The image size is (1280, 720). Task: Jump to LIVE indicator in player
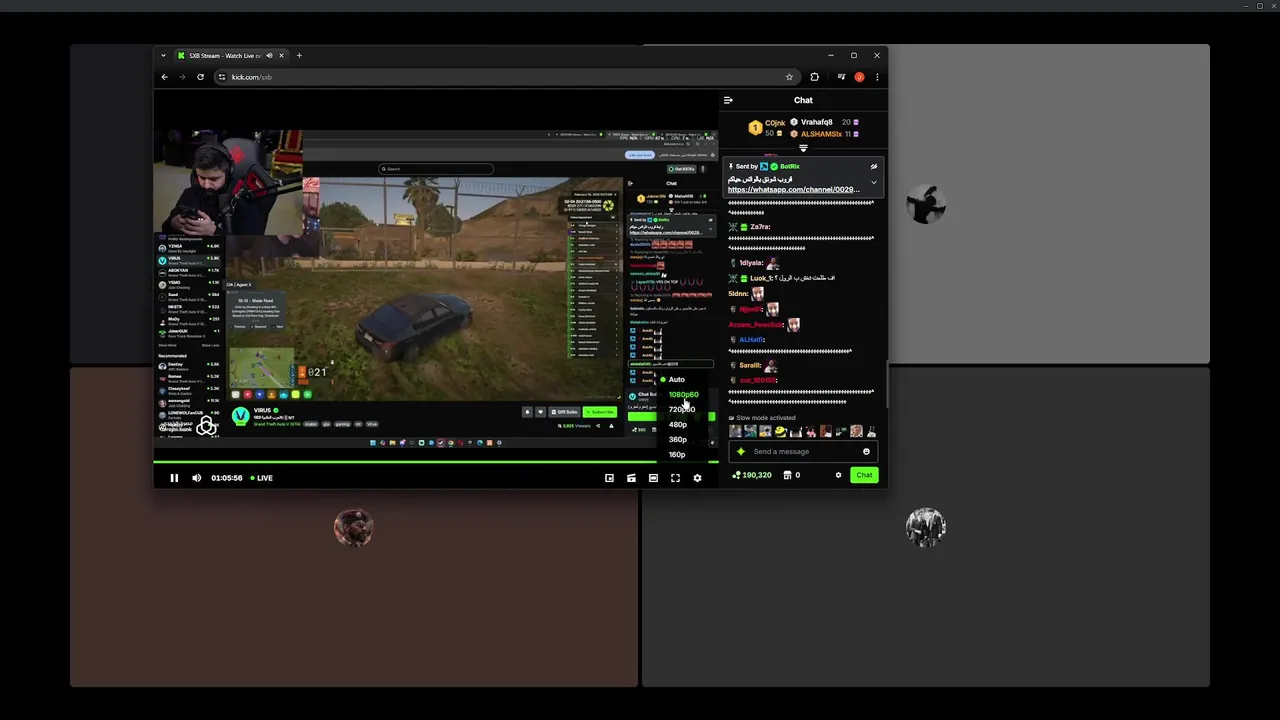coord(261,478)
